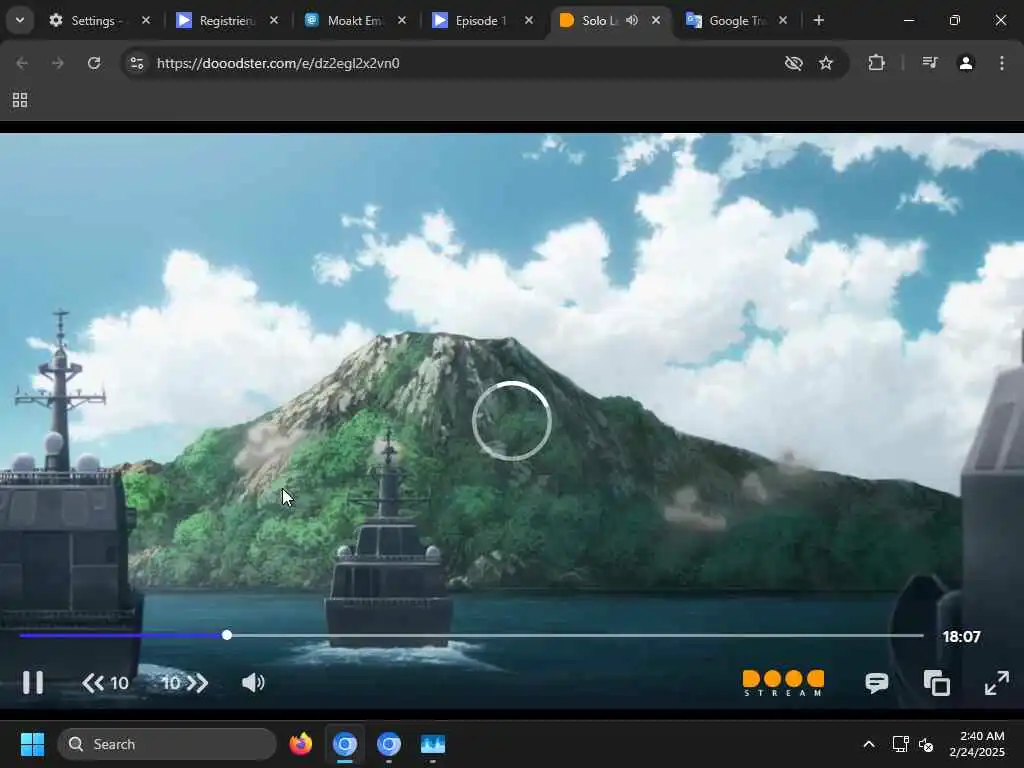The height and width of the screenshot is (768, 1024).
Task: Click the DoodStream logo
Action: click(x=783, y=683)
